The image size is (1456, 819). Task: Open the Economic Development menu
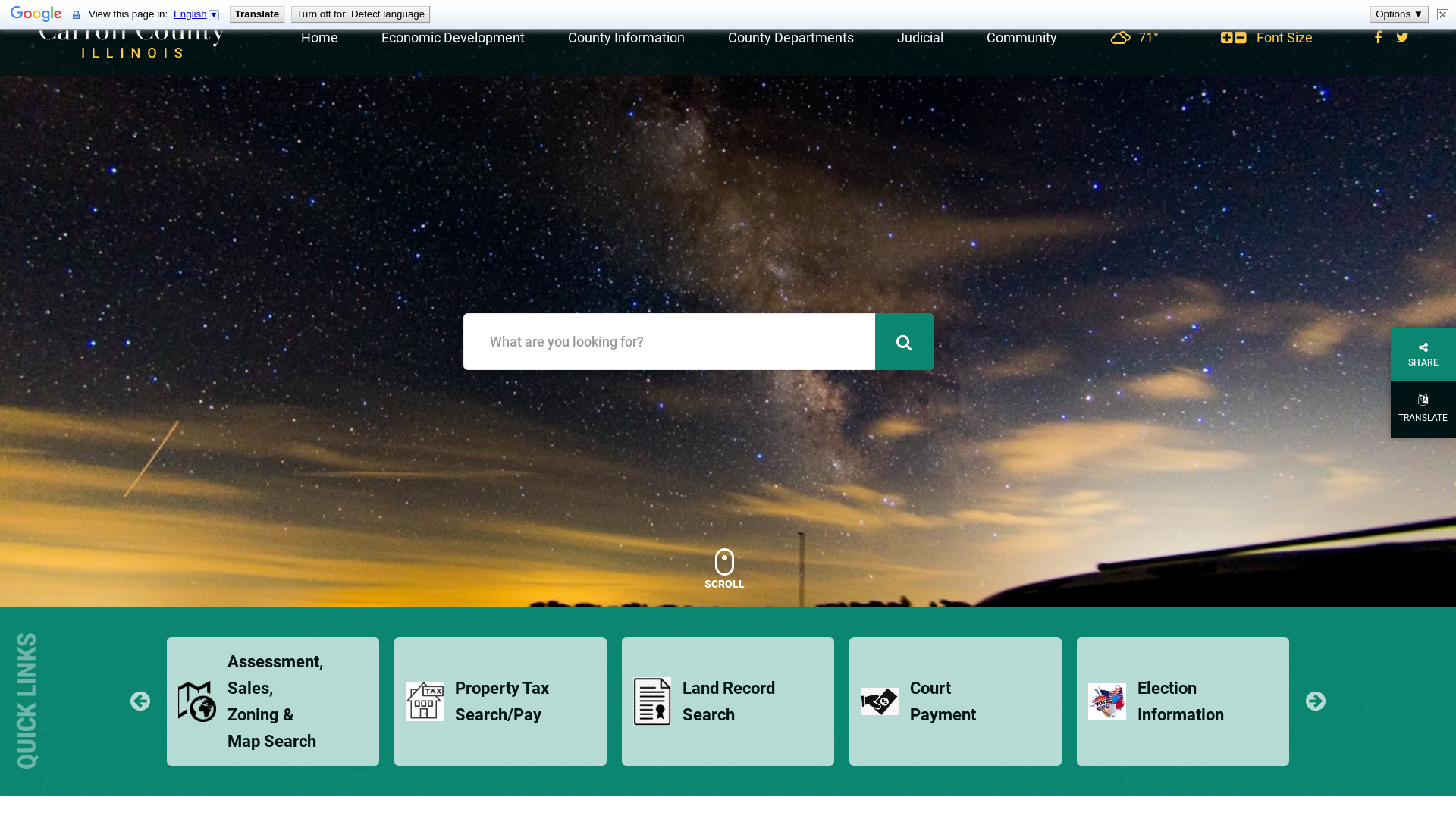[x=453, y=38]
